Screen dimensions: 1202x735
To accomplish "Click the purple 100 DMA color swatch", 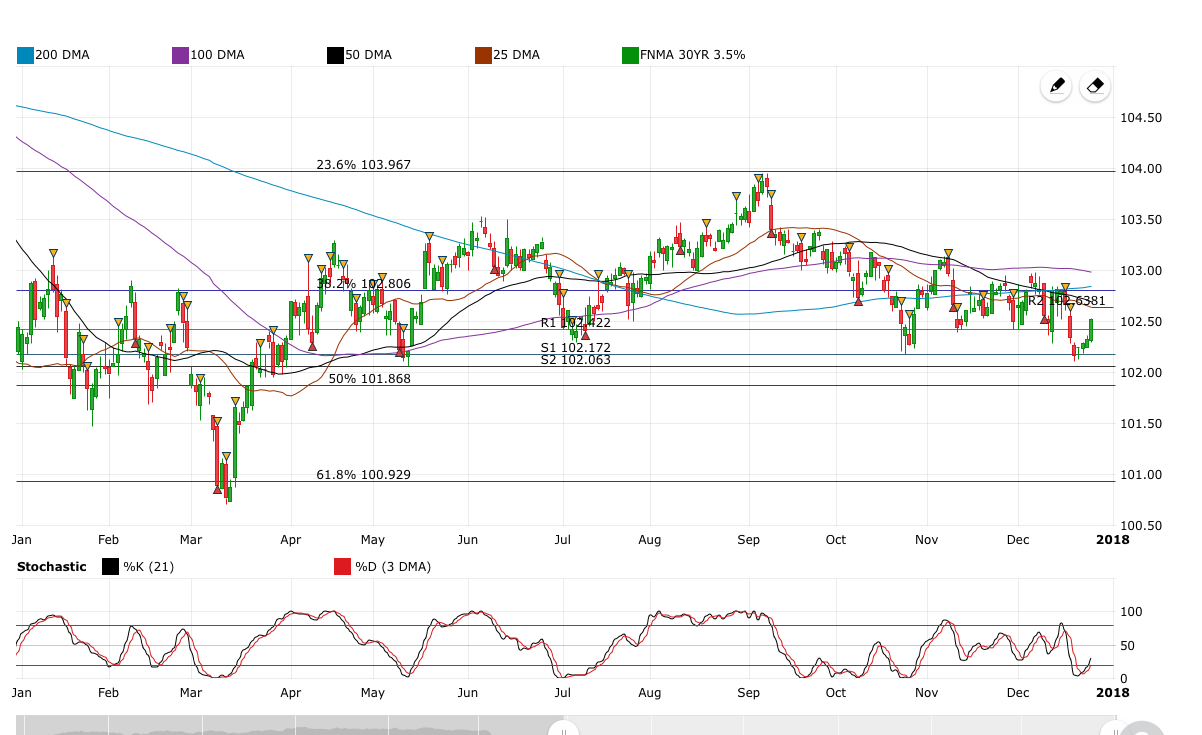I will click(x=181, y=55).
